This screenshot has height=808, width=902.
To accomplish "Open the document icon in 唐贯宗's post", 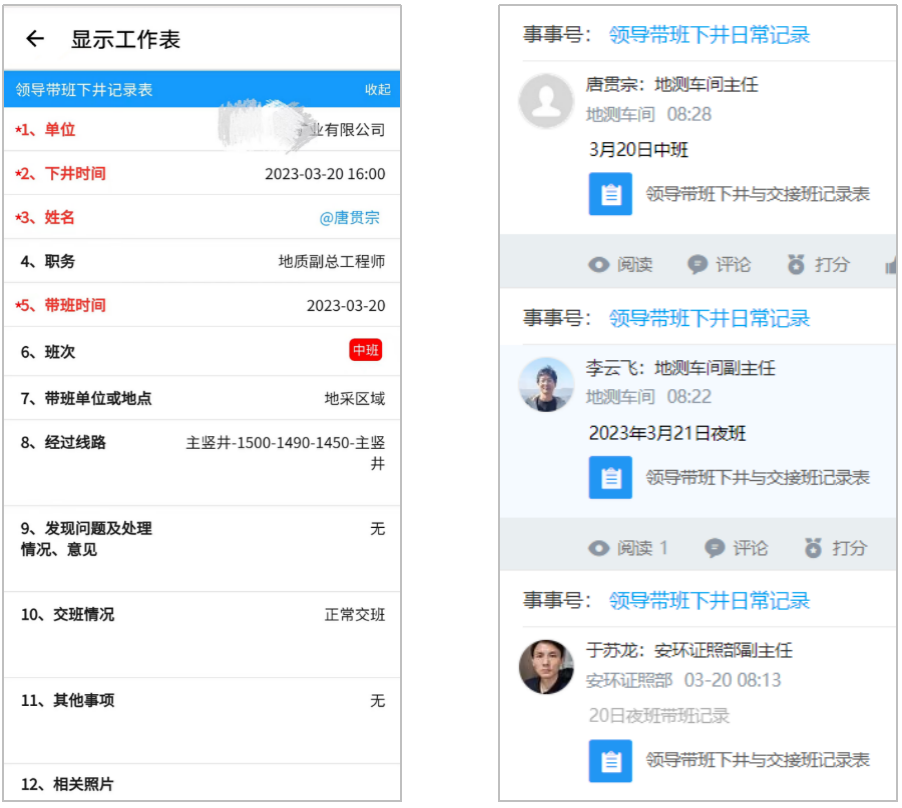I will (x=610, y=194).
